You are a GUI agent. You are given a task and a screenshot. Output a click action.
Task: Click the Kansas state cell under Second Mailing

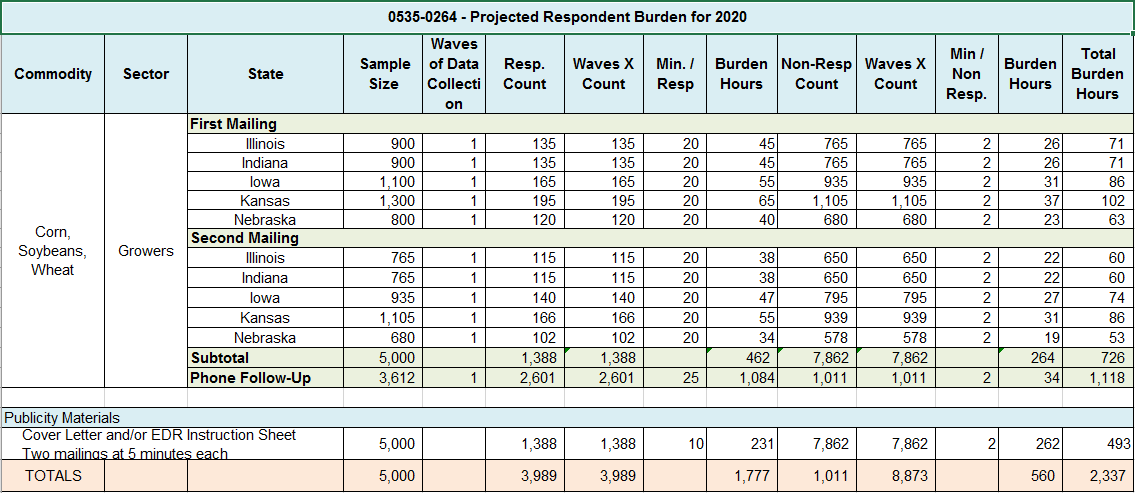point(265,317)
